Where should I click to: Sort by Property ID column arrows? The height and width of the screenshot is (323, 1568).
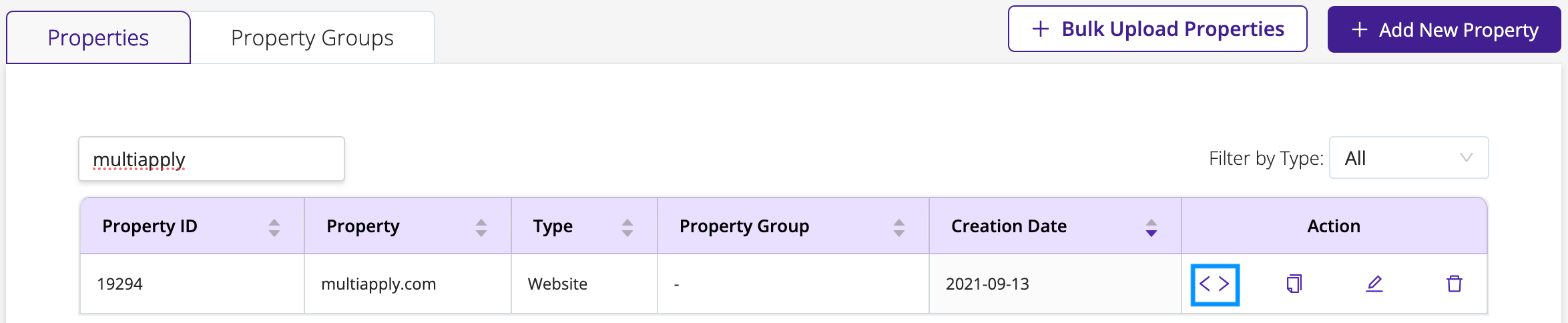click(274, 228)
